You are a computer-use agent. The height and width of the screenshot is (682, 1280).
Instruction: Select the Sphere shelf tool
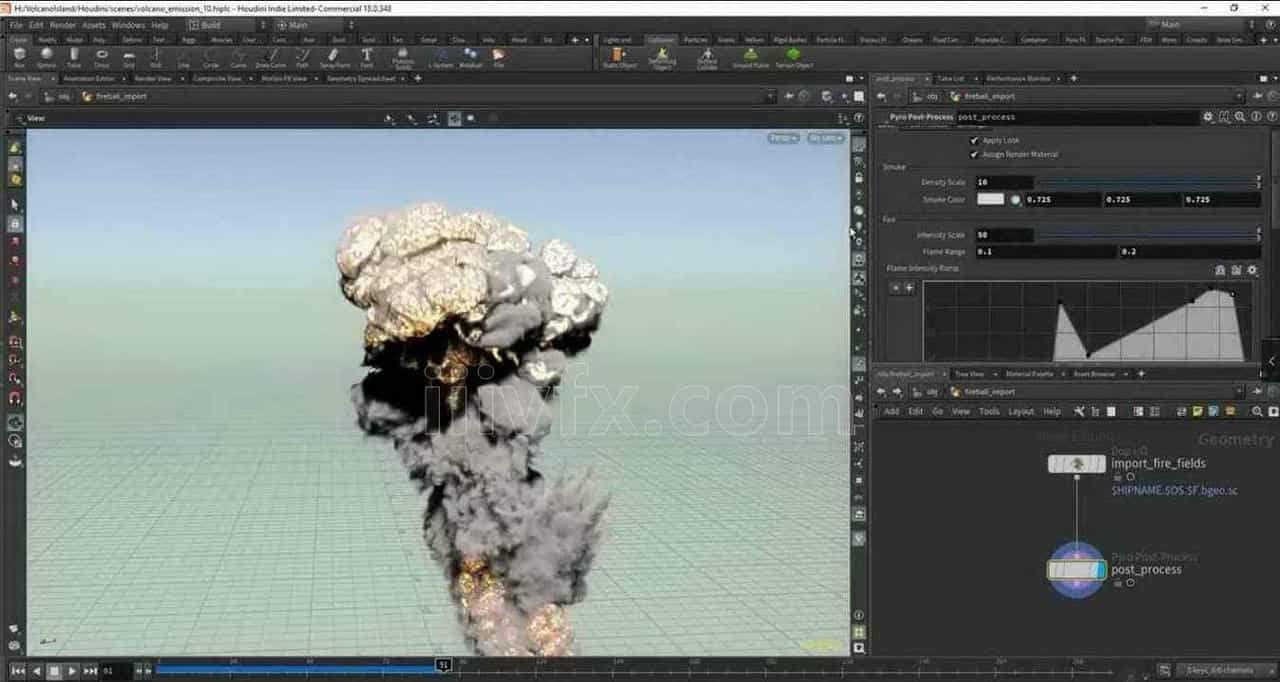[x=46, y=57]
